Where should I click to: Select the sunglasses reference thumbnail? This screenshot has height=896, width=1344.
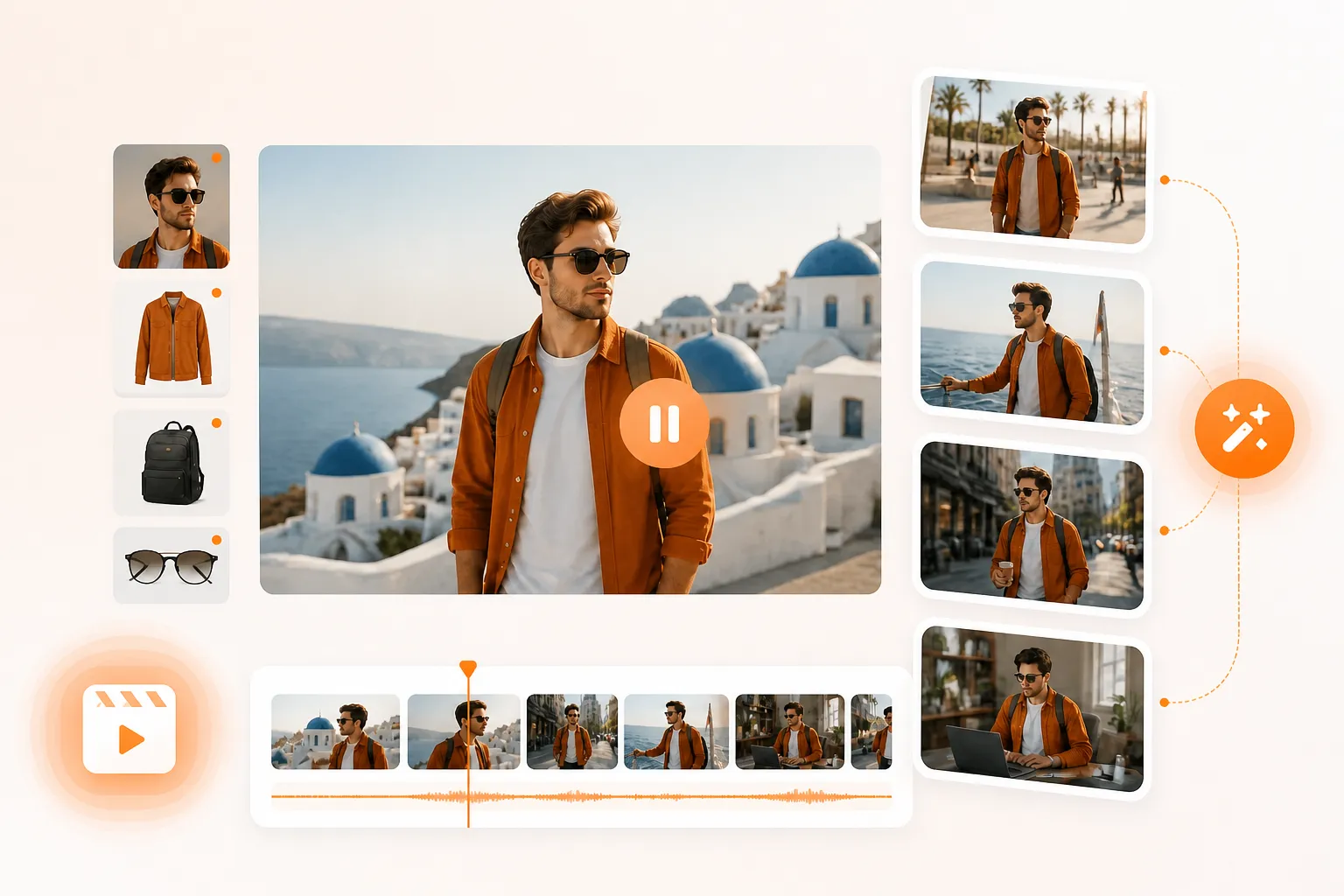[x=171, y=565]
